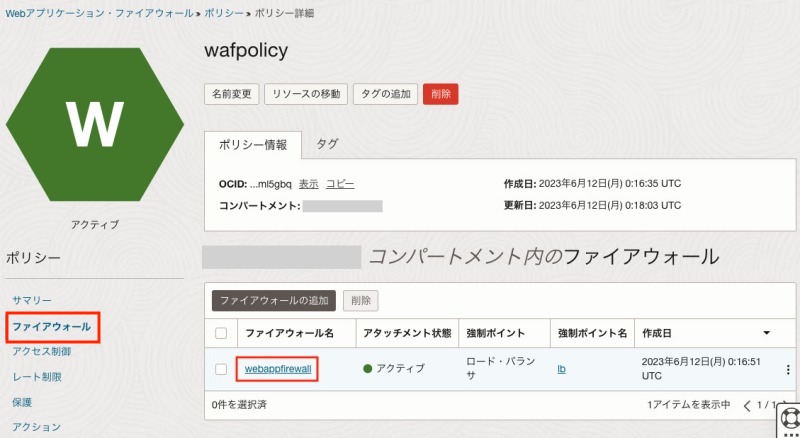Click the コピー link next to OCID
The image size is (800, 438).
click(x=340, y=184)
